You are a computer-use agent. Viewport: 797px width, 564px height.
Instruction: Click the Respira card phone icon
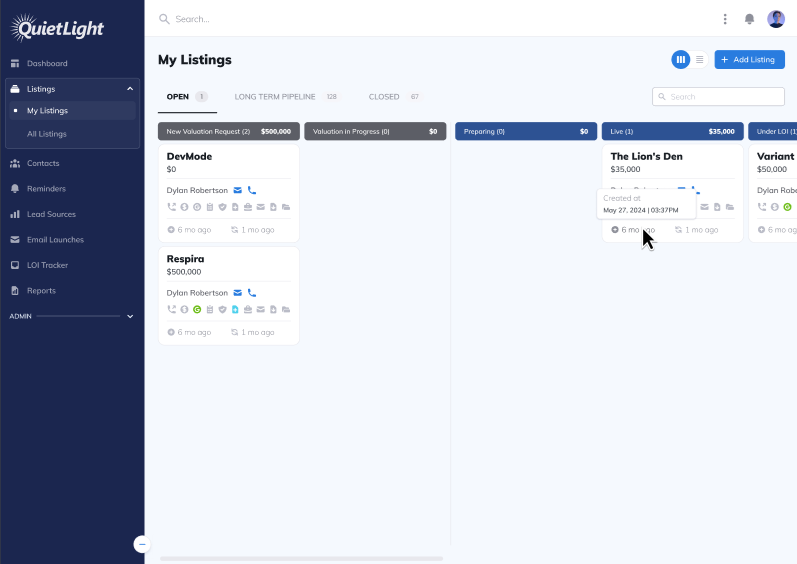(x=252, y=293)
